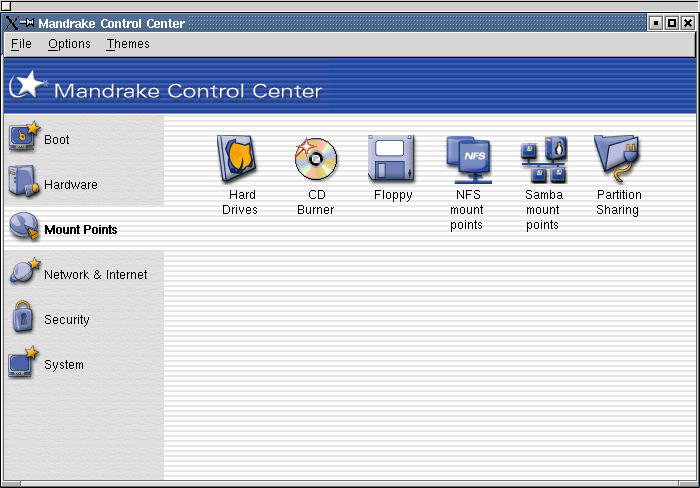Open the Floppy disk icon
Image resolution: width=700 pixels, height=488 pixels.
[391, 158]
